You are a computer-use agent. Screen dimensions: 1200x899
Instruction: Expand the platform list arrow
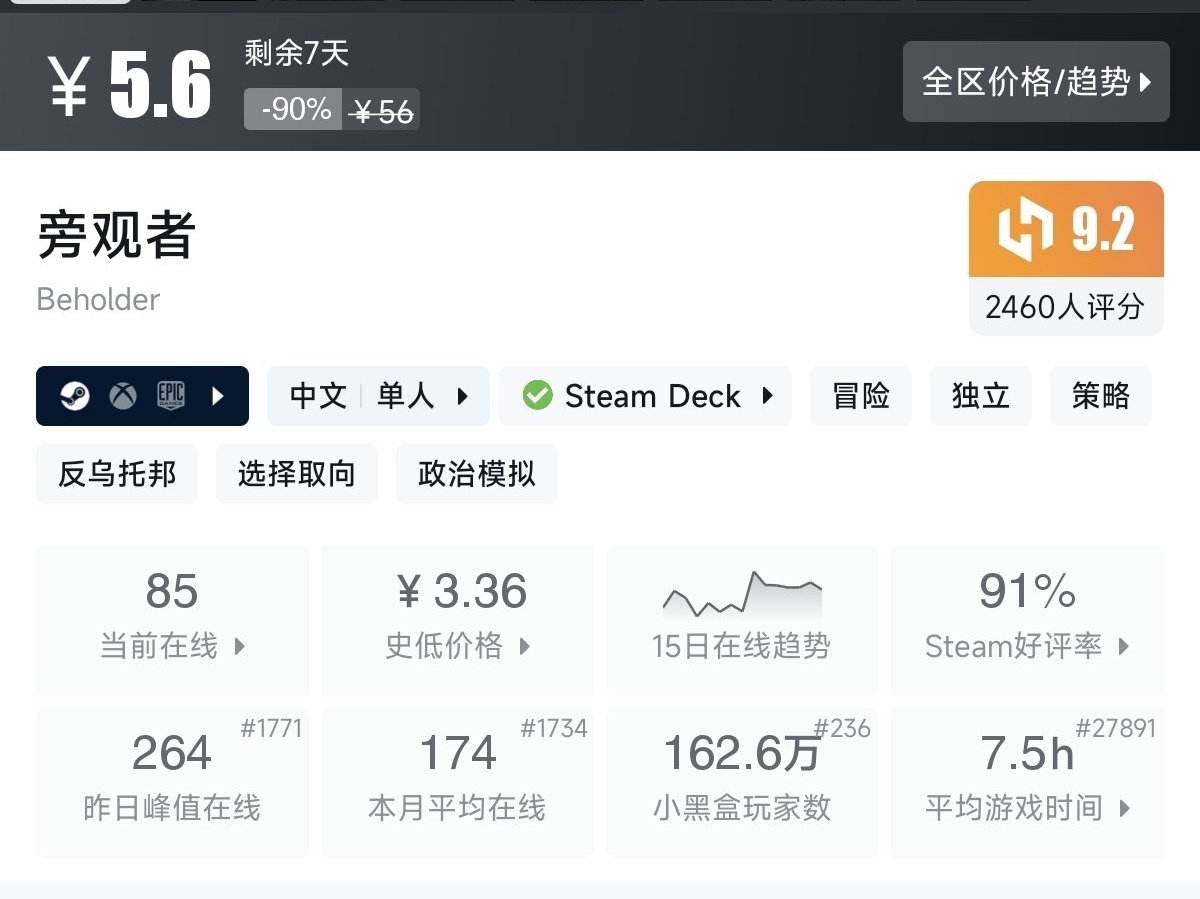pos(218,396)
